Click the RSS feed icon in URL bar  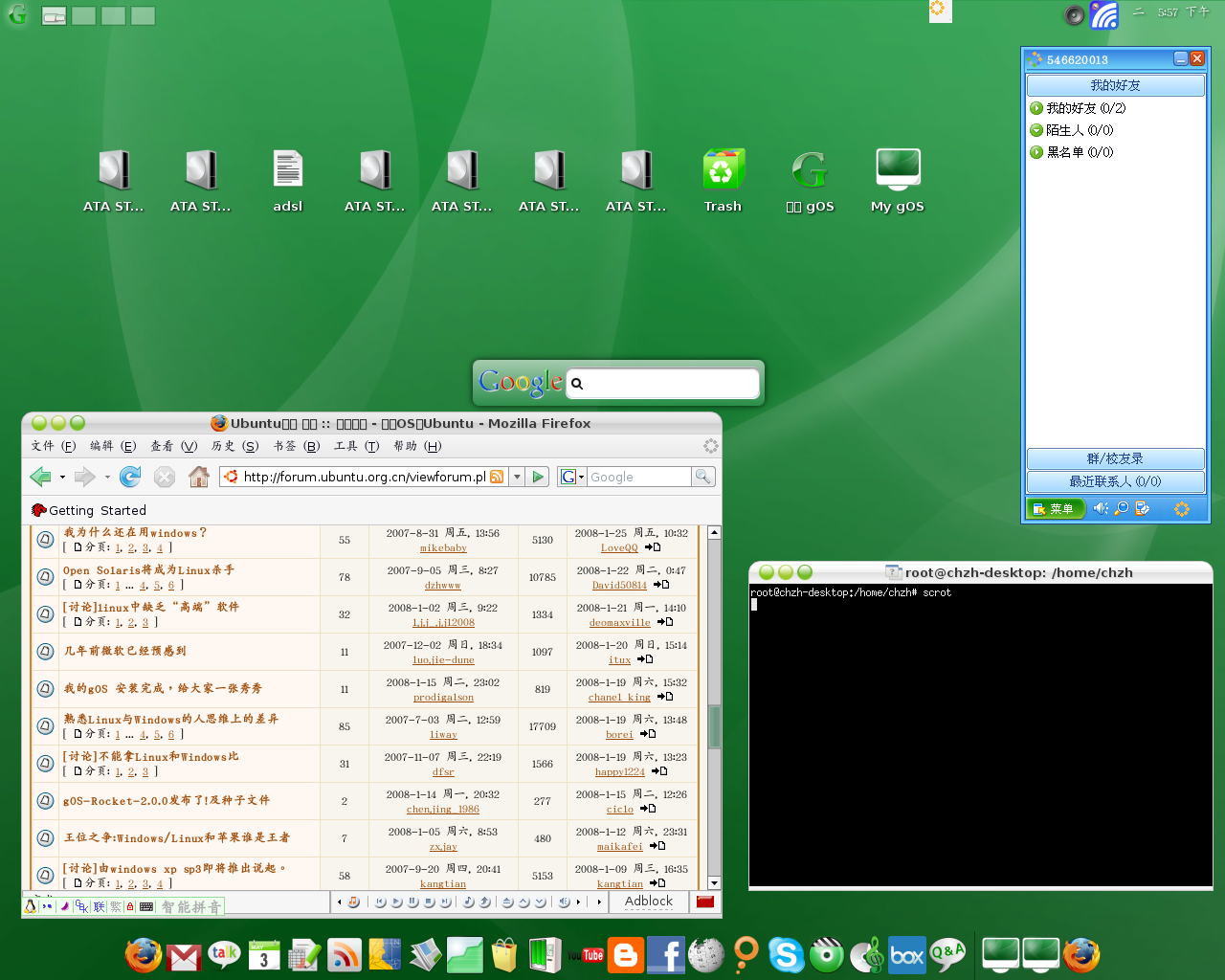(497, 477)
